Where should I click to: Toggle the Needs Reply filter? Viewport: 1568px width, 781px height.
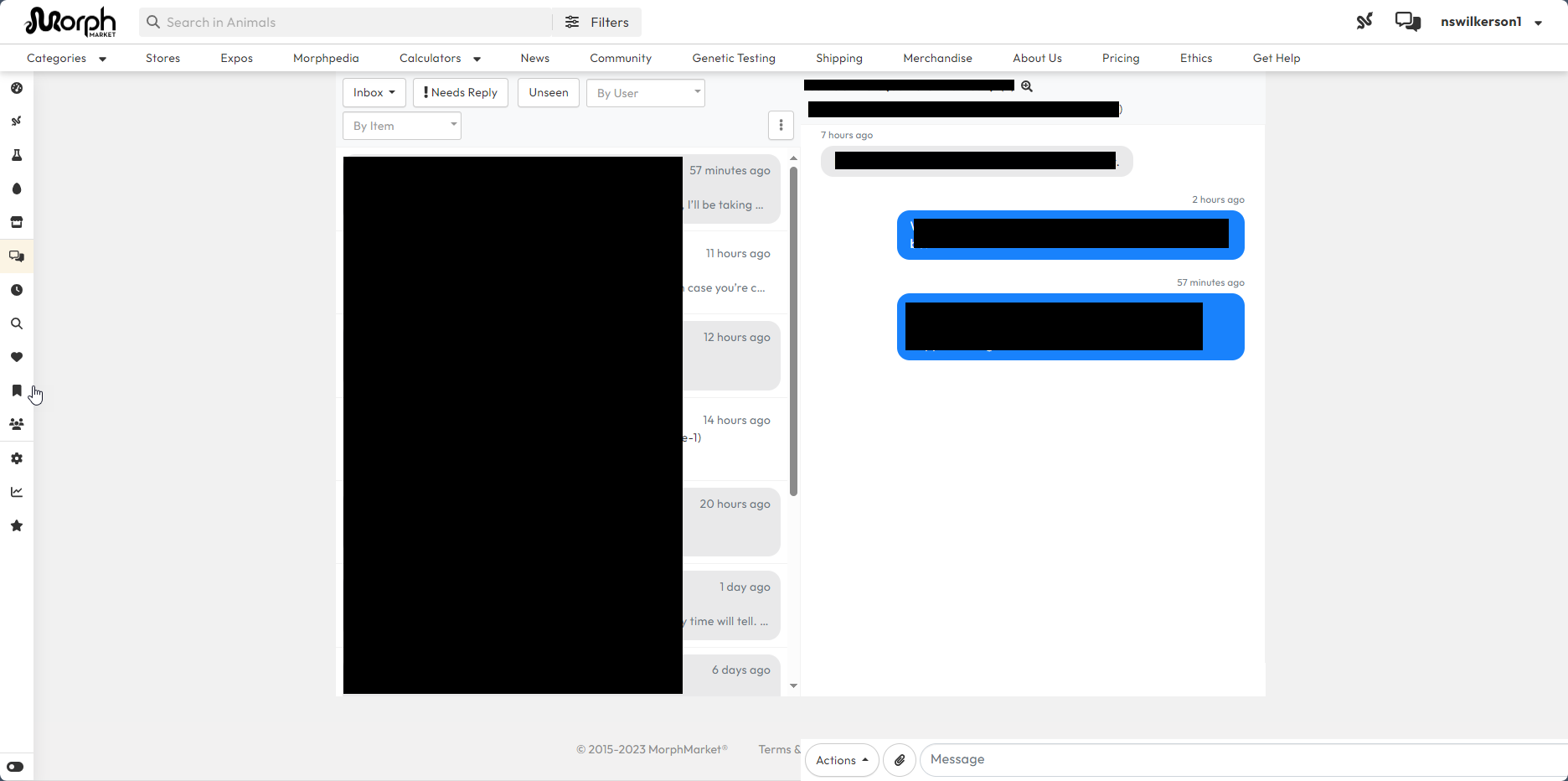461,93
